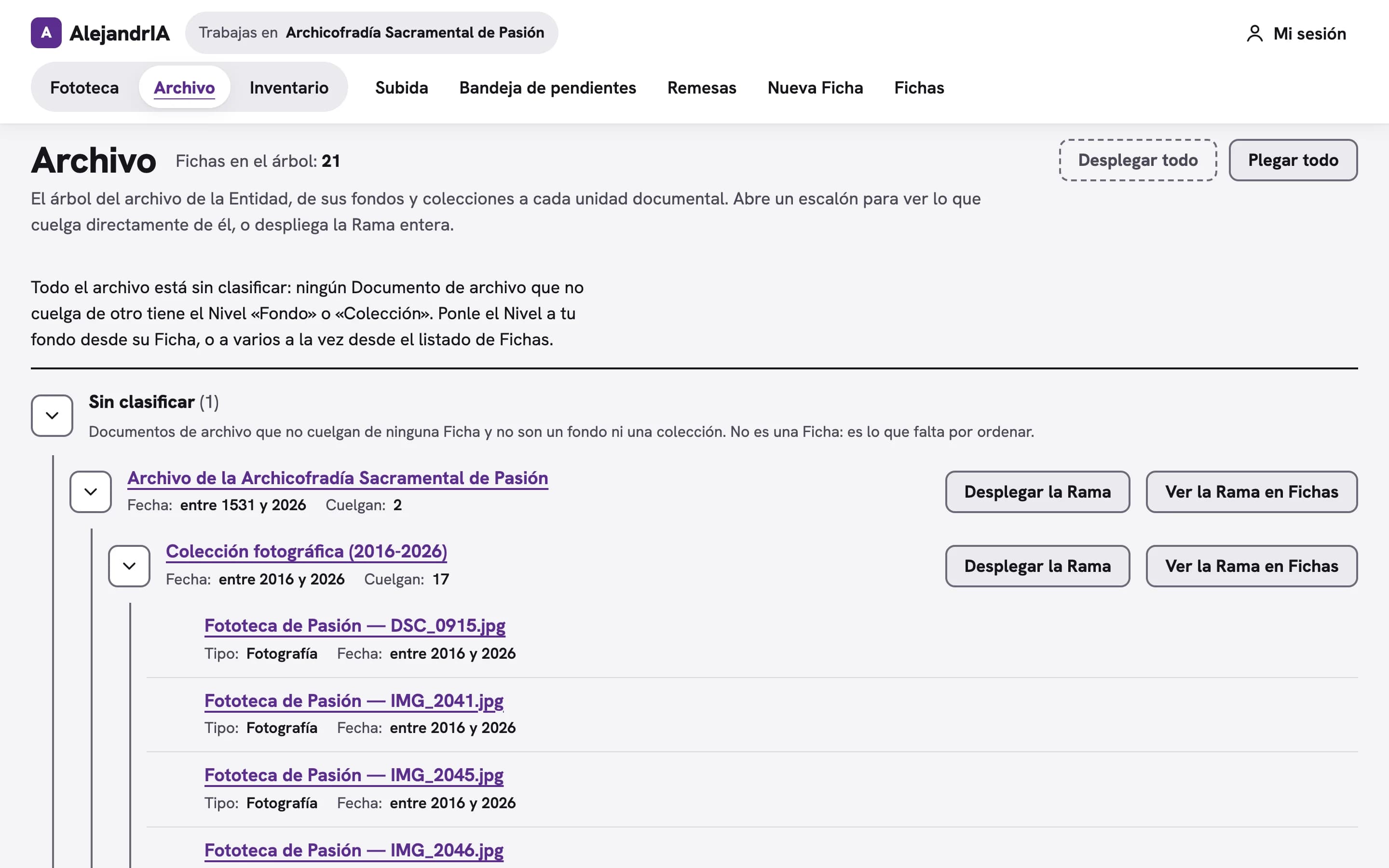Screen dimensions: 1389x868
Task: Collapse Colección fotográfica node chevron
Action: click(129, 566)
